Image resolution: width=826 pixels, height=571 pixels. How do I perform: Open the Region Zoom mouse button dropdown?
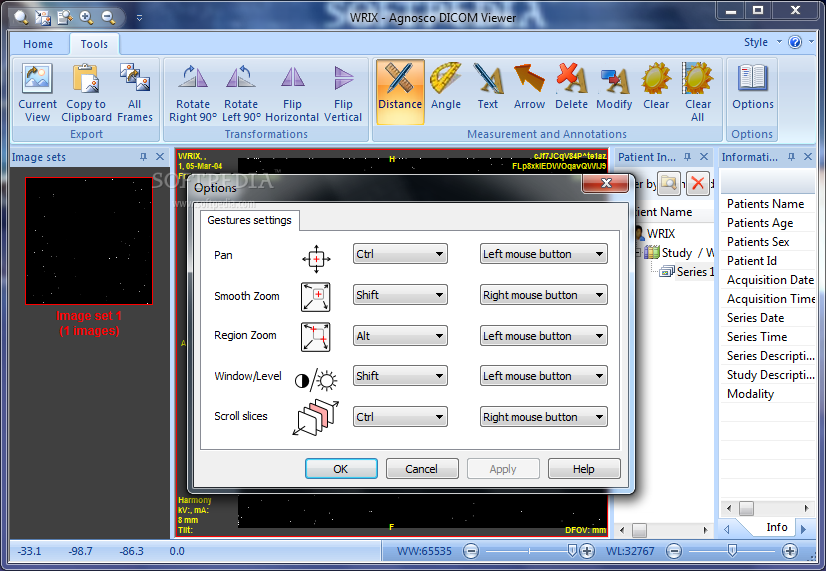coord(543,336)
